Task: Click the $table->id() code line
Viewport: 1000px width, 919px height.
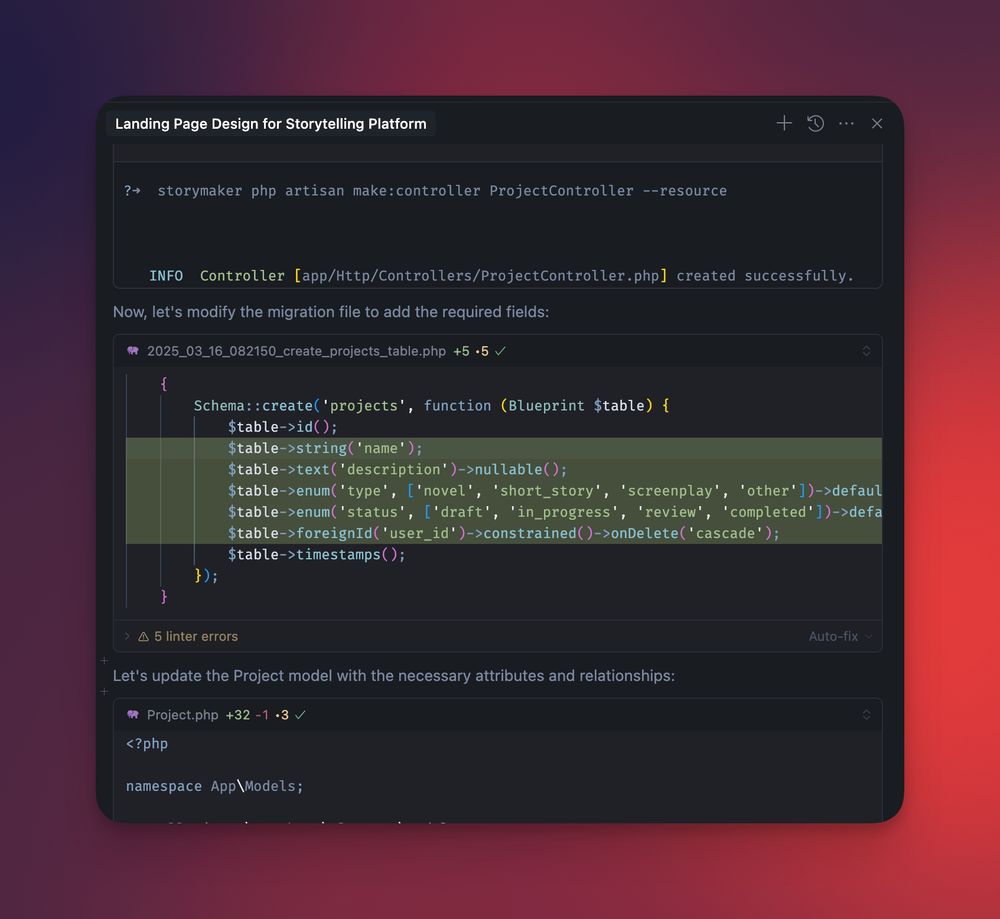Action: pyautogui.click(x=283, y=427)
